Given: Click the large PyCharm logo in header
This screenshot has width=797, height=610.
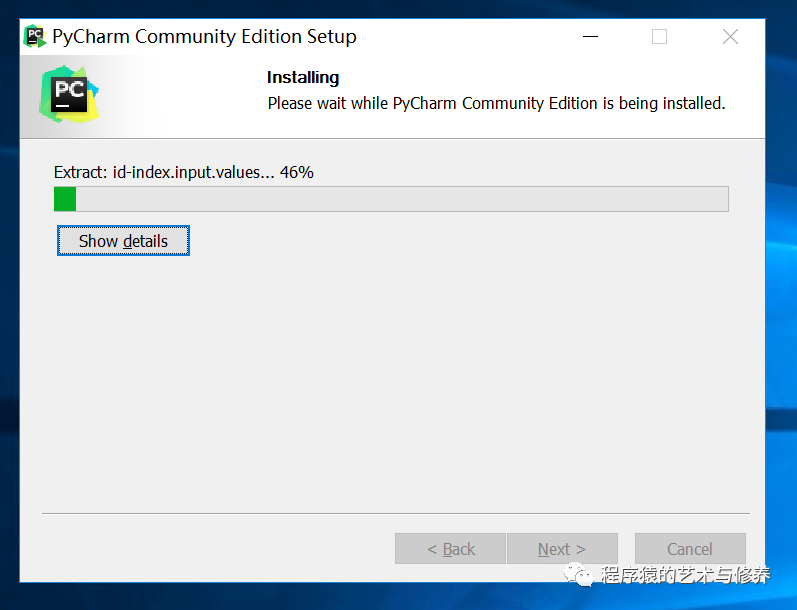Looking at the screenshot, I should (69, 94).
